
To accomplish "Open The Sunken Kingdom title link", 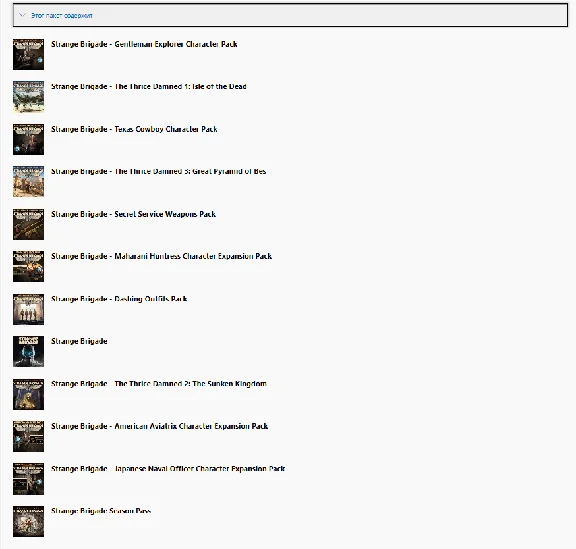I will (x=159, y=384).
